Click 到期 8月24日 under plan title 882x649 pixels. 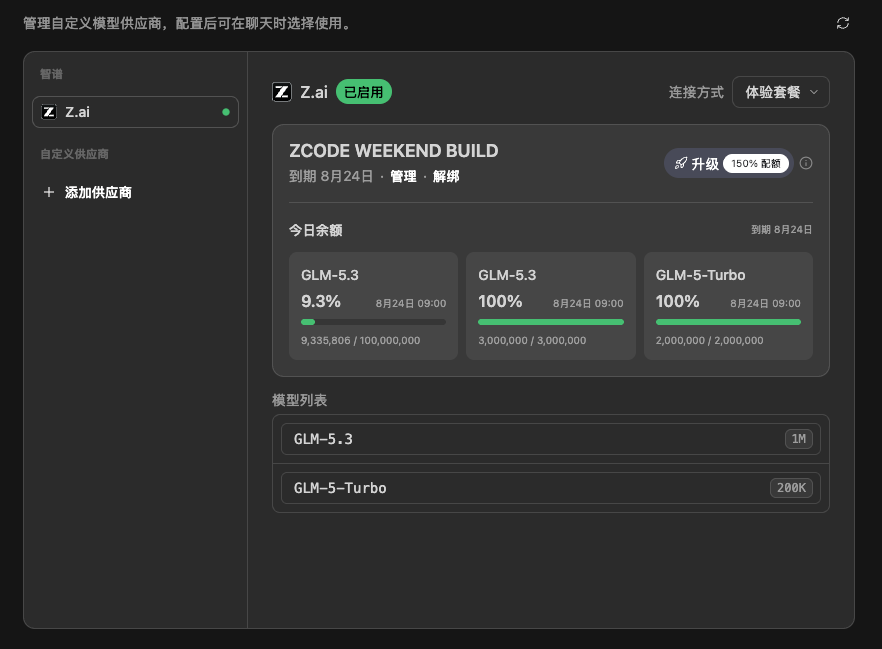[331, 177]
